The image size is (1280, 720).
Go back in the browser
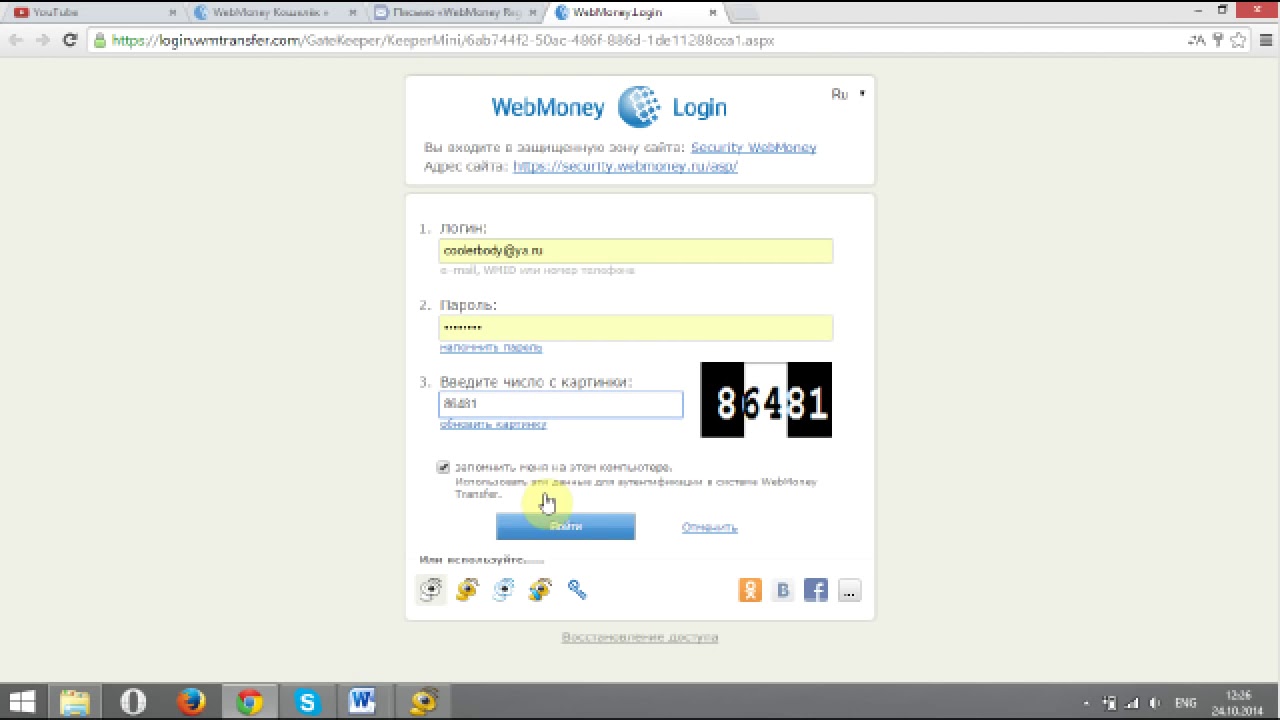(16, 40)
